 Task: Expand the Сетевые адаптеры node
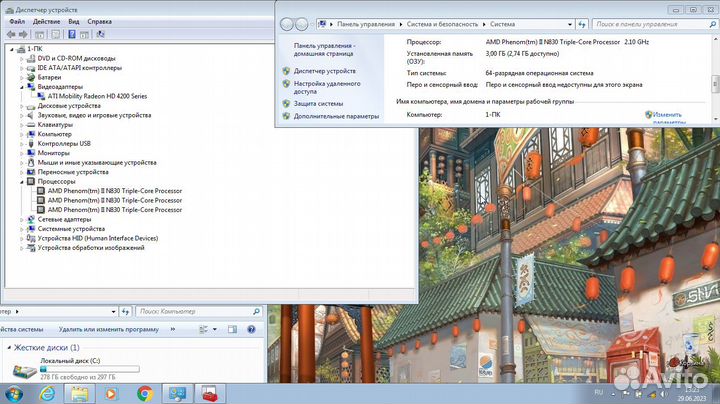tap(21, 219)
